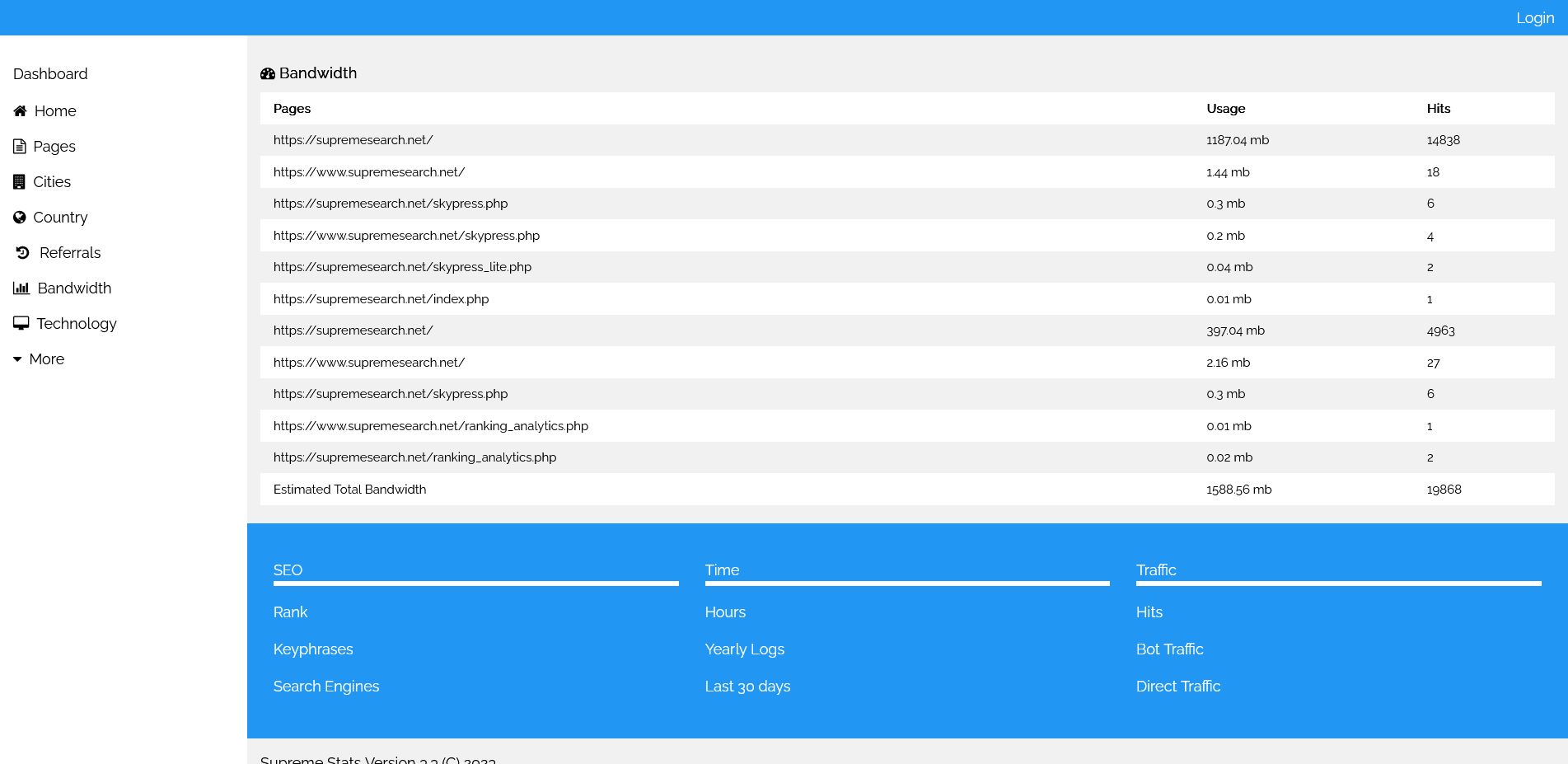Click the Bandwidth bar chart icon
Screen dimensions: 1568x764
coord(21,288)
